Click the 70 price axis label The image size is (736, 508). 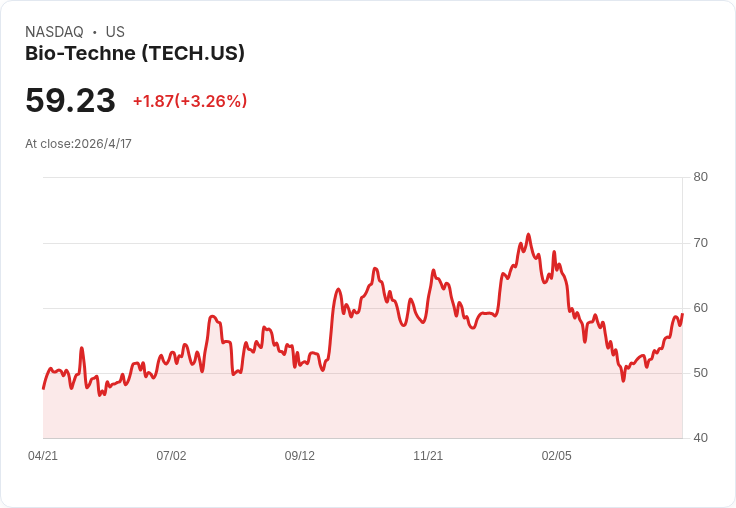(700, 243)
